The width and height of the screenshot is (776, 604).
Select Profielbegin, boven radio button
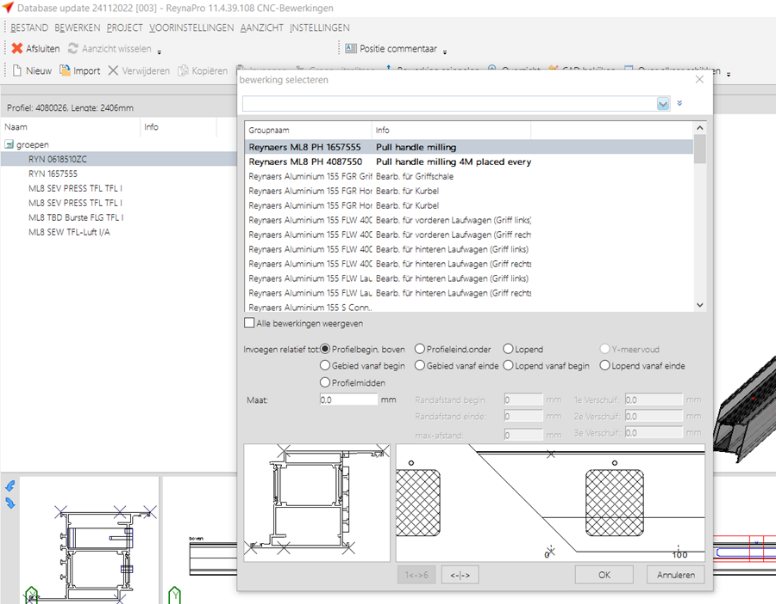pyautogui.click(x=325, y=349)
